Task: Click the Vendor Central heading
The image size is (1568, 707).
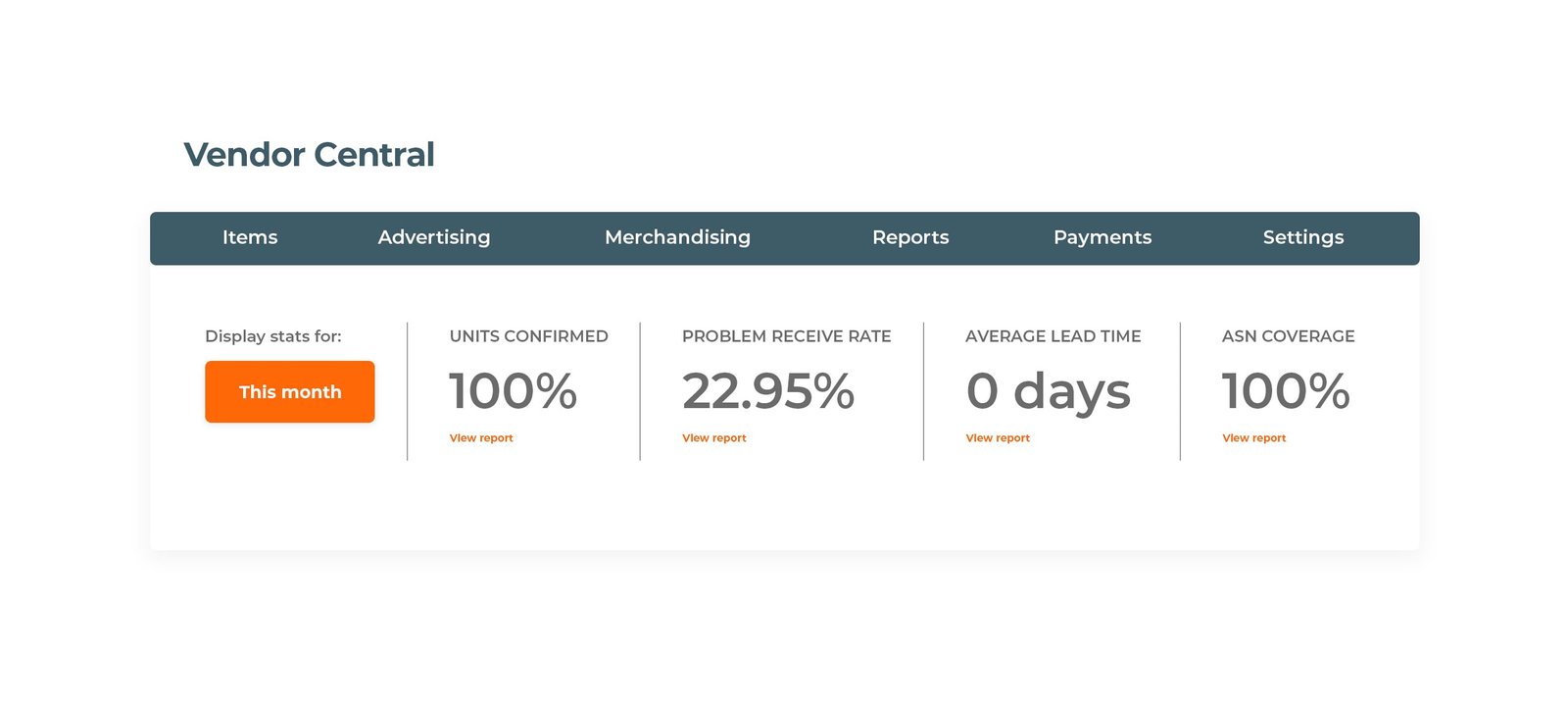Action: coord(309,155)
